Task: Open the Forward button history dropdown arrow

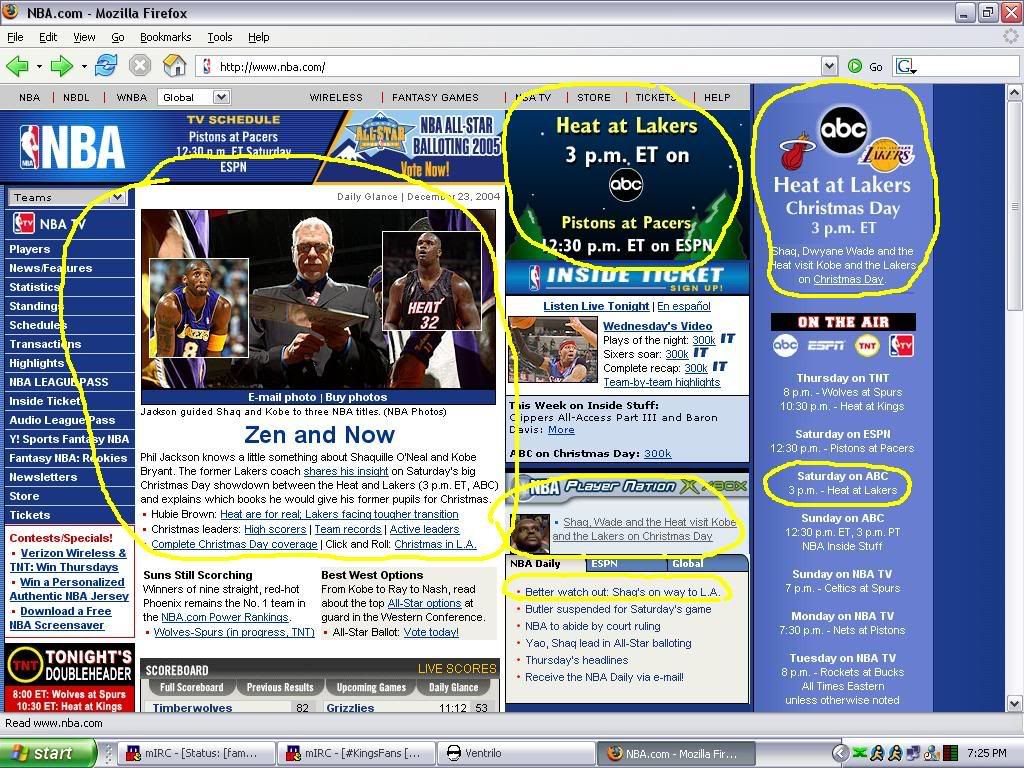Action: (x=84, y=66)
